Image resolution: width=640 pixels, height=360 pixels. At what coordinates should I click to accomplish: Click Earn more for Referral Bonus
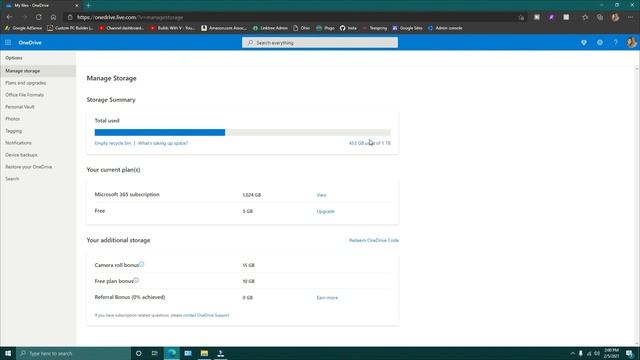point(327,298)
